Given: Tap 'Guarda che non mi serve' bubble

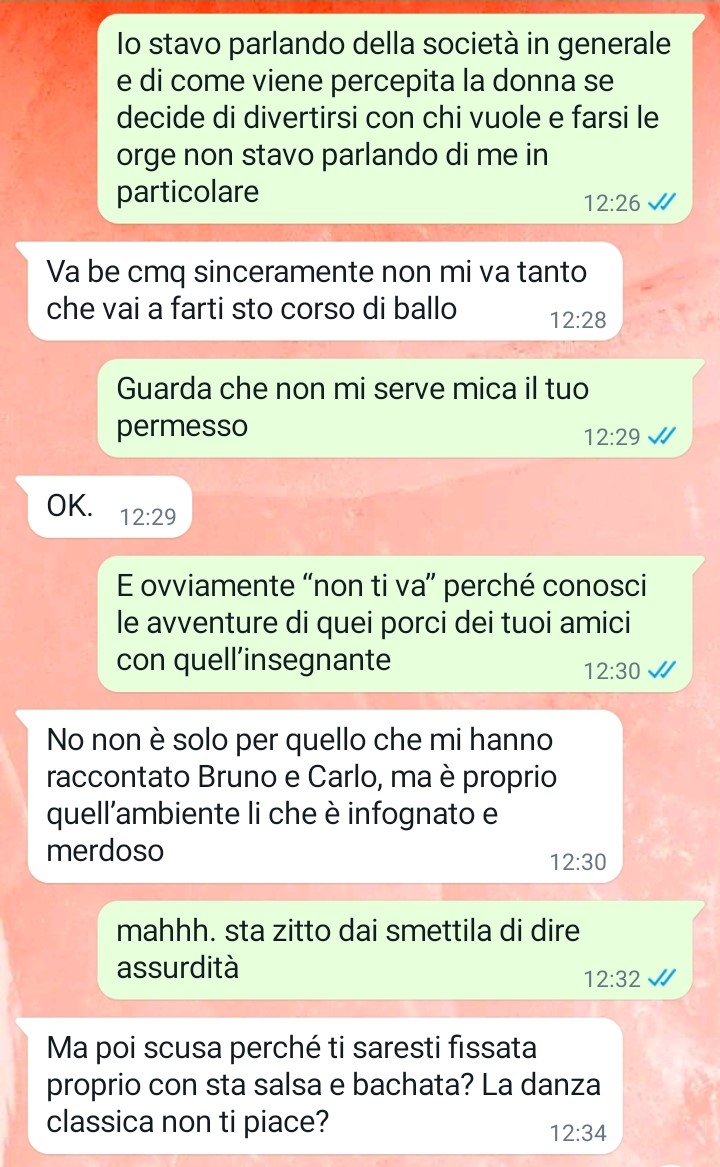Looking at the screenshot, I should point(395,408).
